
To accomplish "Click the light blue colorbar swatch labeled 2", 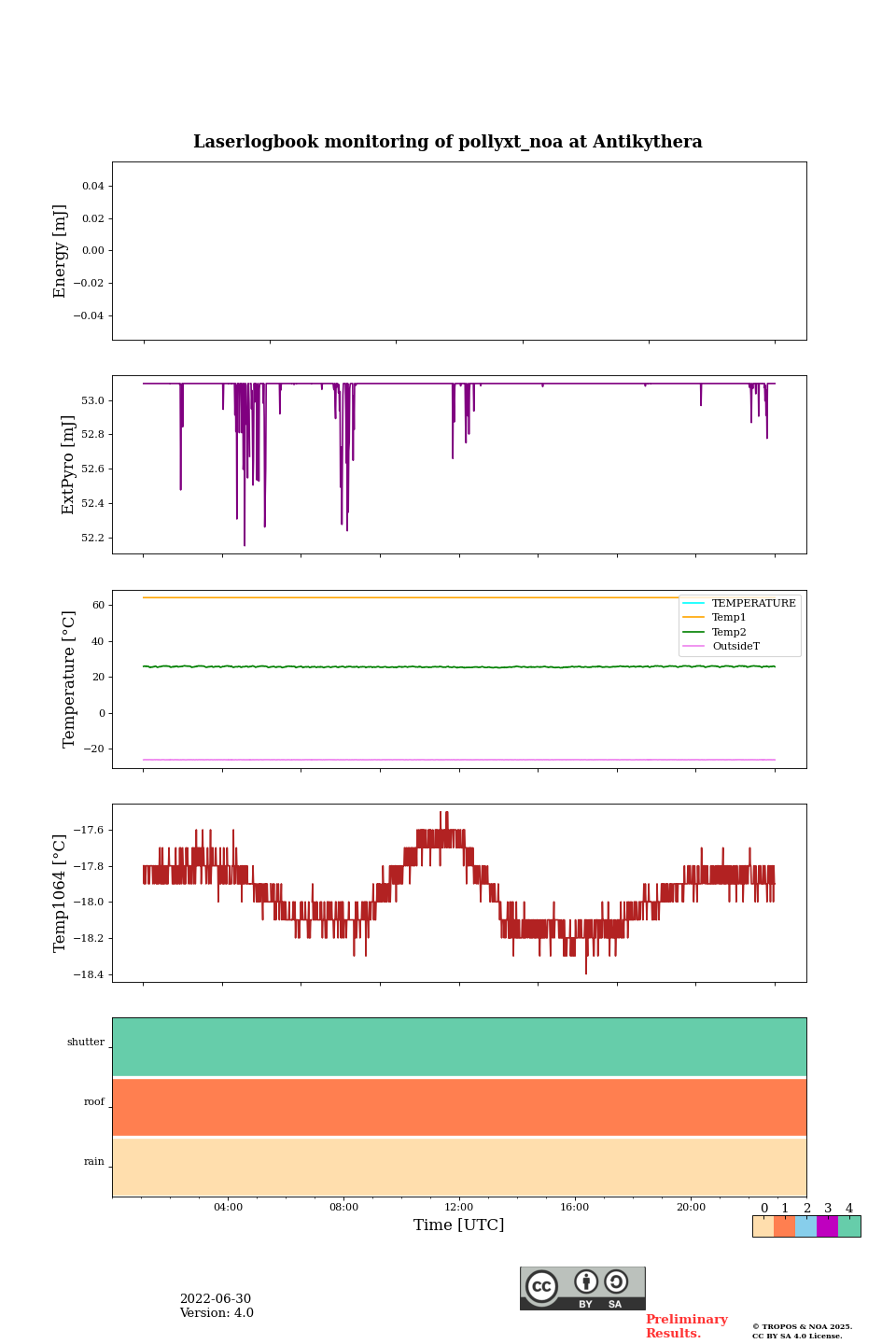I will [806, 1226].
